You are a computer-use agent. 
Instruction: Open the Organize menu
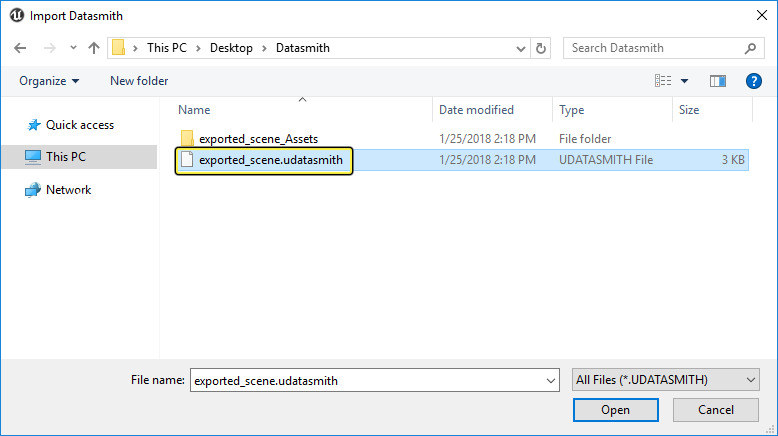tap(49, 81)
